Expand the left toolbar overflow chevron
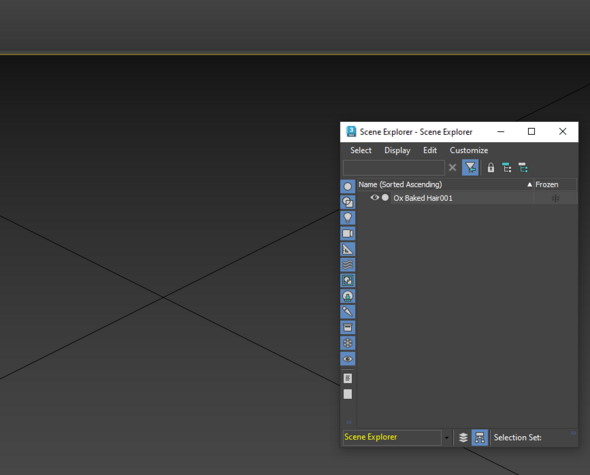 (349, 422)
